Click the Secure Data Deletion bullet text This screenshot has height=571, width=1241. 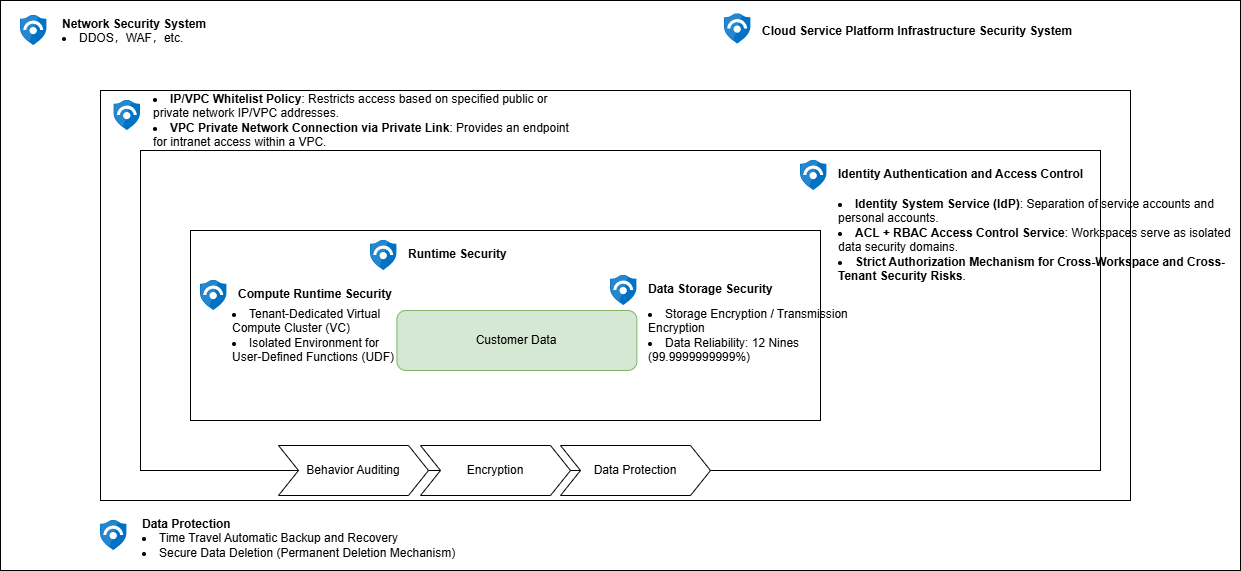click(x=306, y=553)
